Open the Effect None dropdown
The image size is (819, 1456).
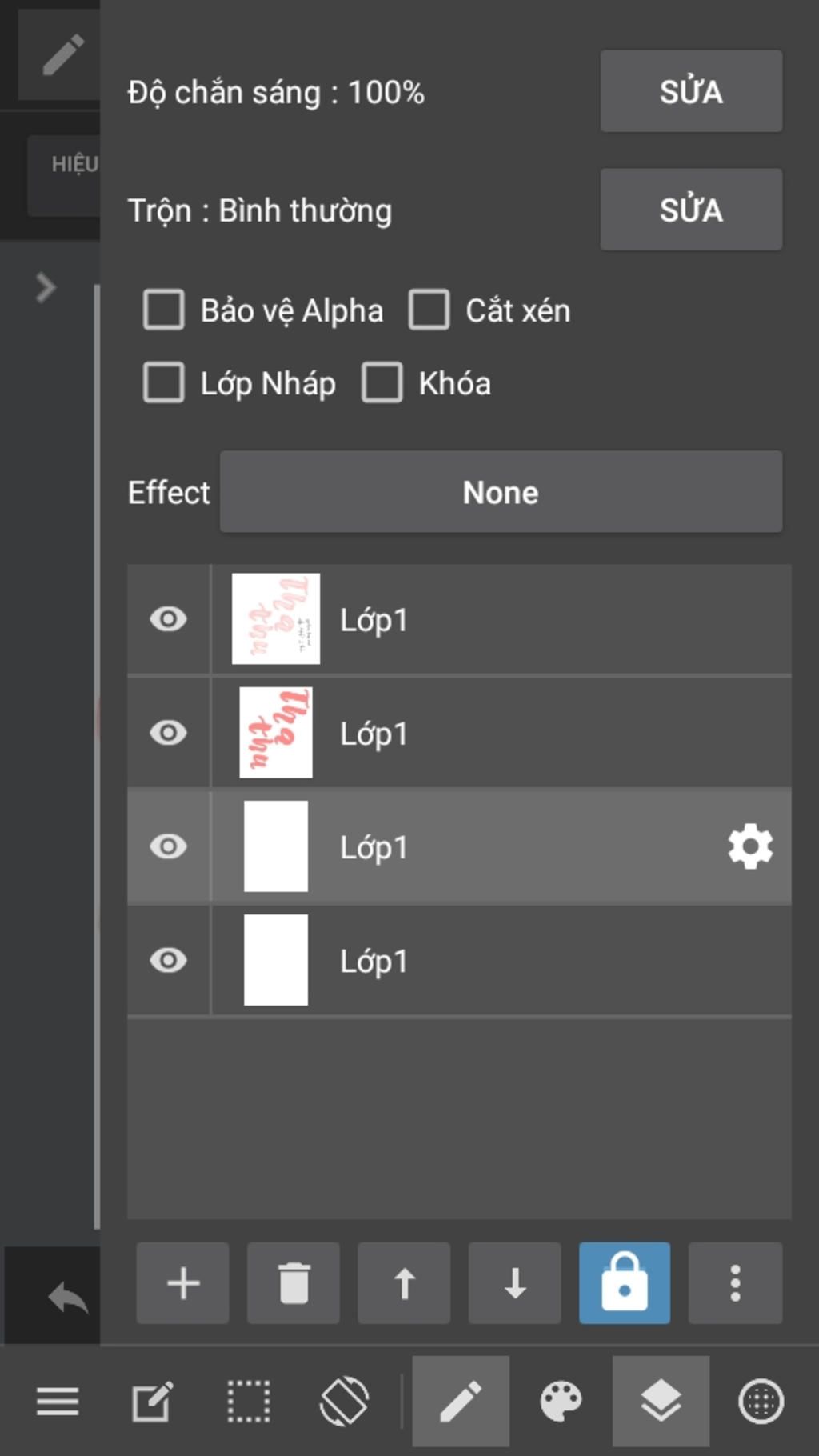tap(501, 492)
